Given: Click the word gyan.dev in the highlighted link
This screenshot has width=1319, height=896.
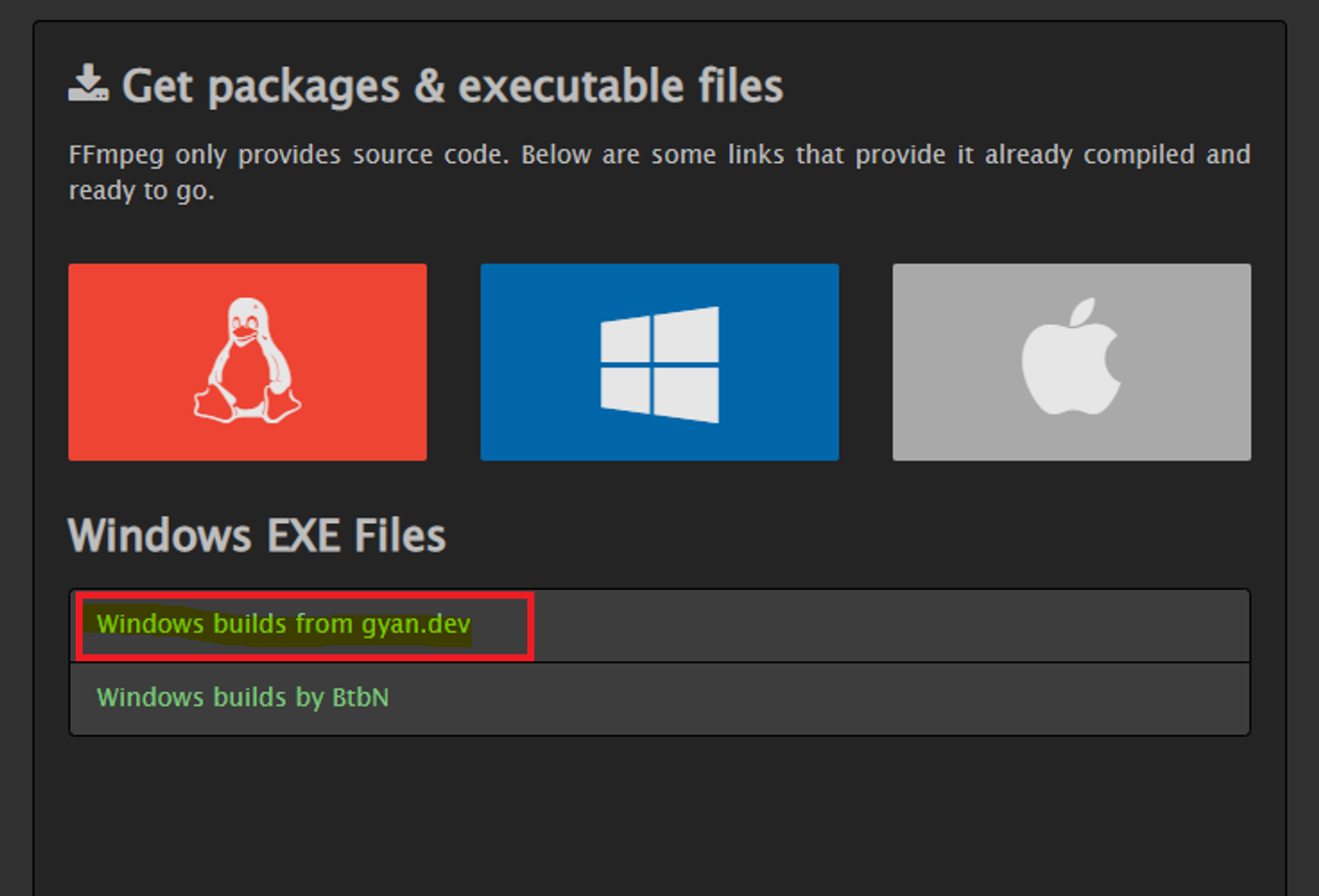Looking at the screenshot, I should [x=416, y=625].
